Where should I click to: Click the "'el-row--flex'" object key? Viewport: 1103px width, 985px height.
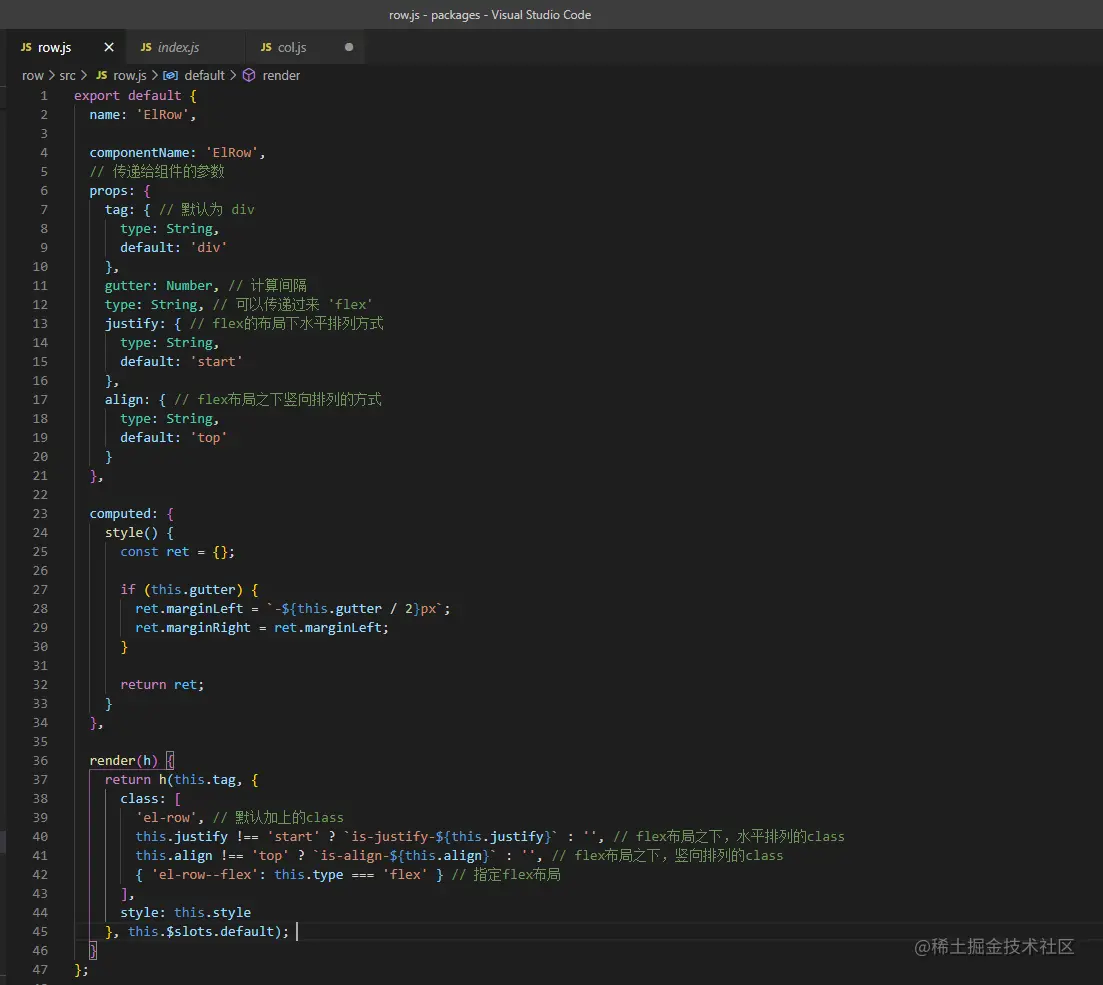pos(204,875)
